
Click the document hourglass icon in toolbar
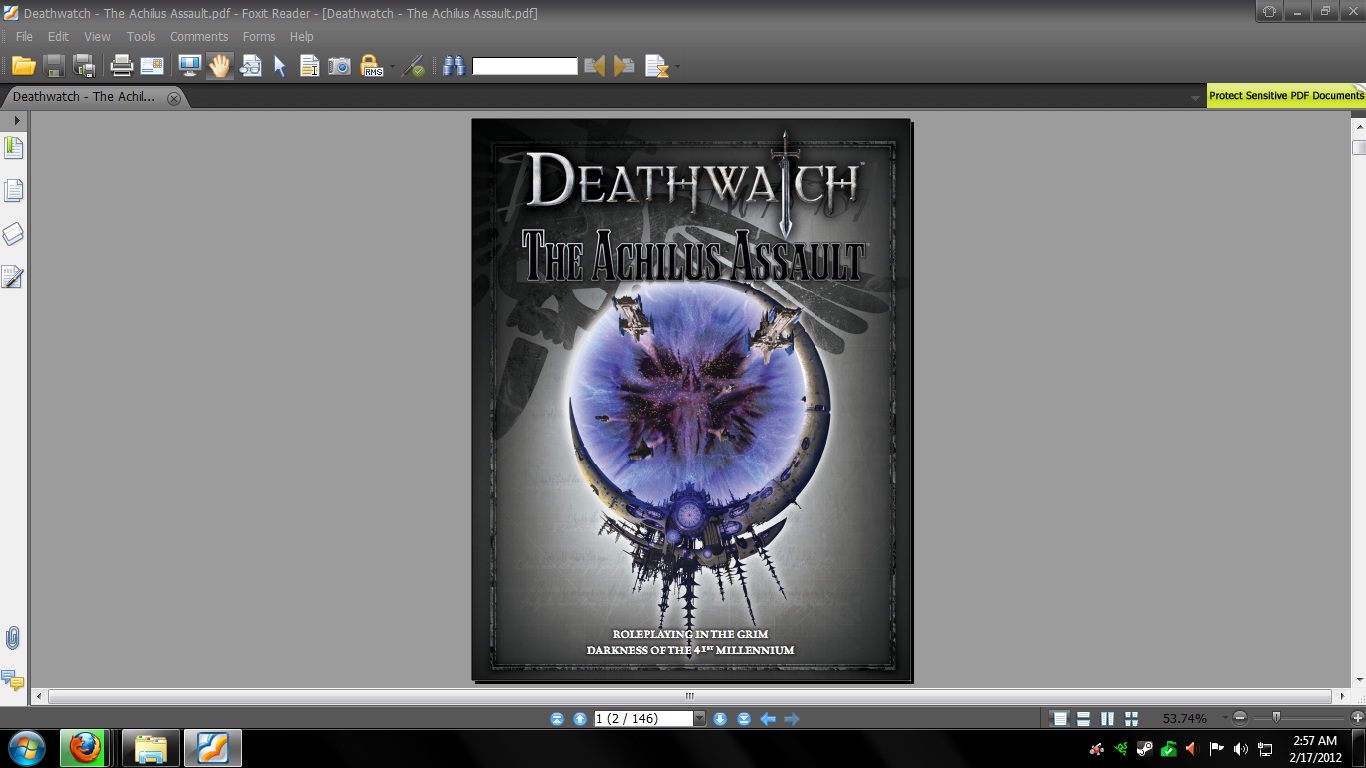(656, 66)
